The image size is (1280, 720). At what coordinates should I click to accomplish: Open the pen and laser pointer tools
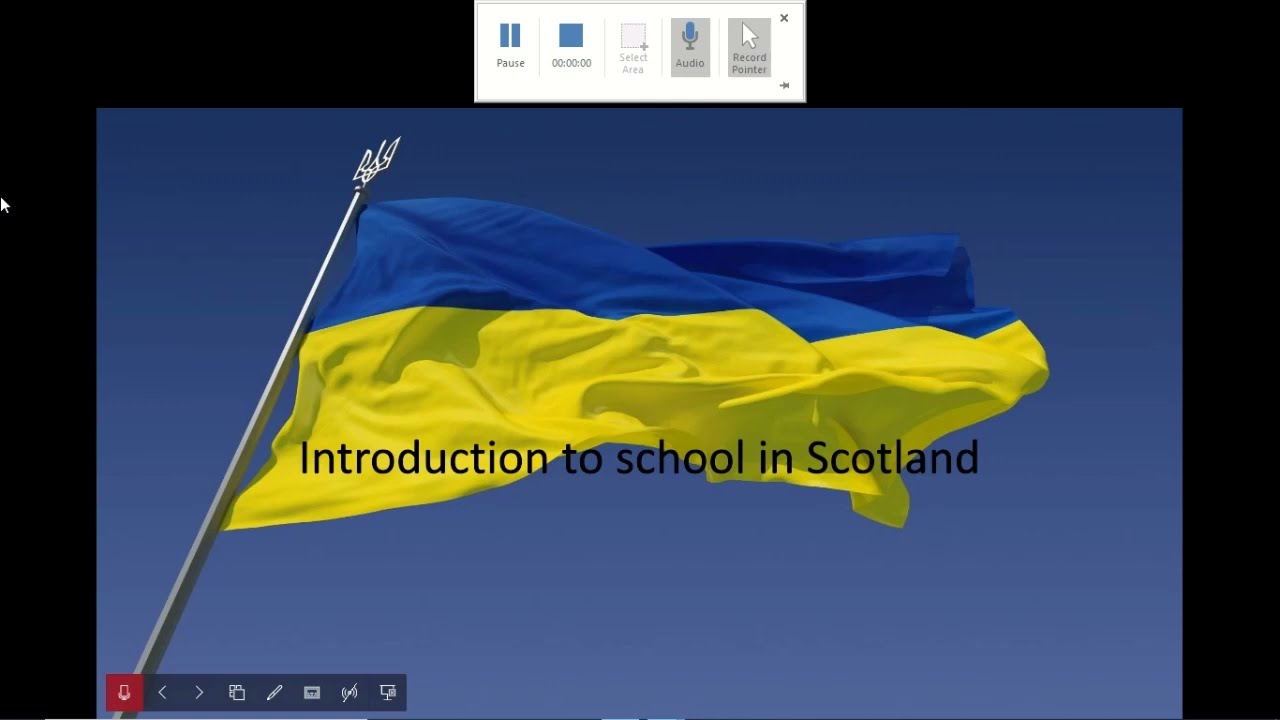click(x=274, y=693)
